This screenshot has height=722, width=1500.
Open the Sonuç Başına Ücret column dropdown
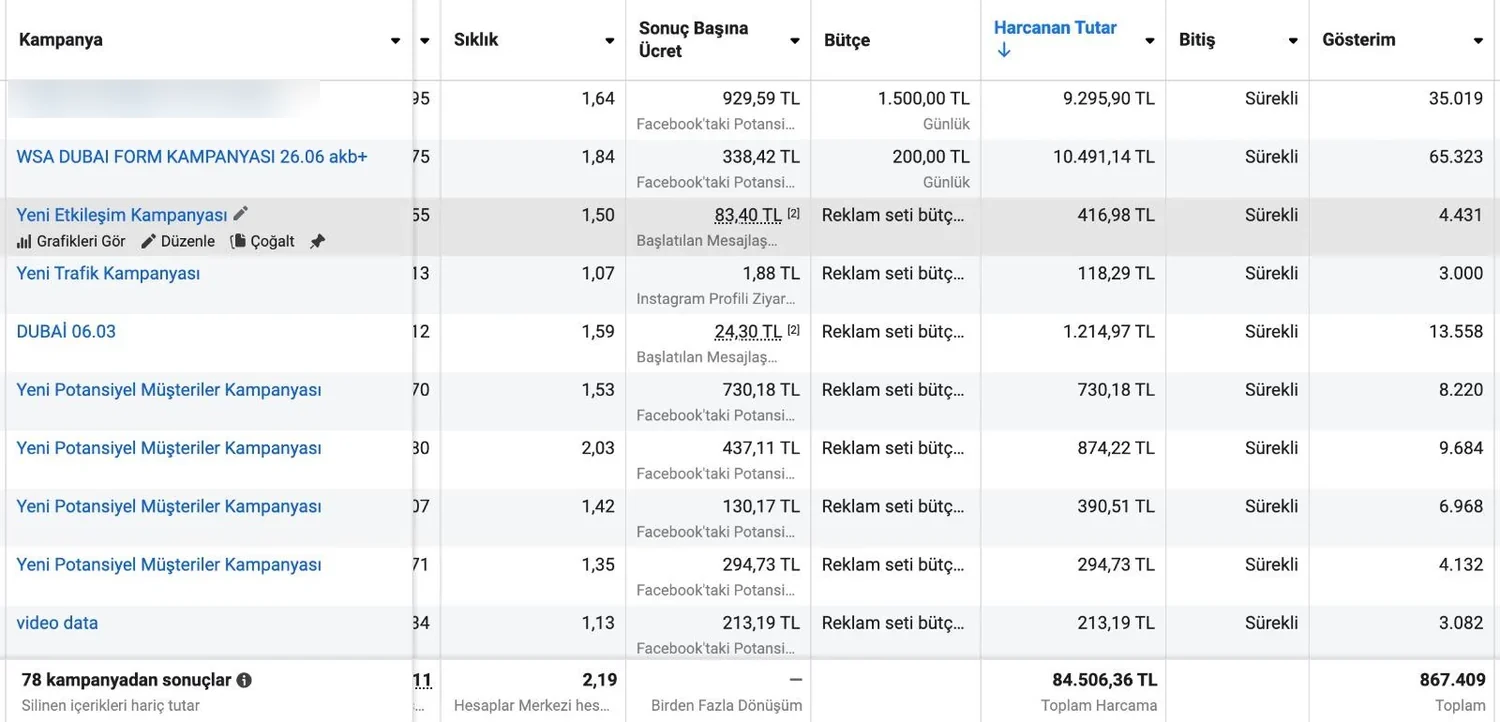coord(795,41)
